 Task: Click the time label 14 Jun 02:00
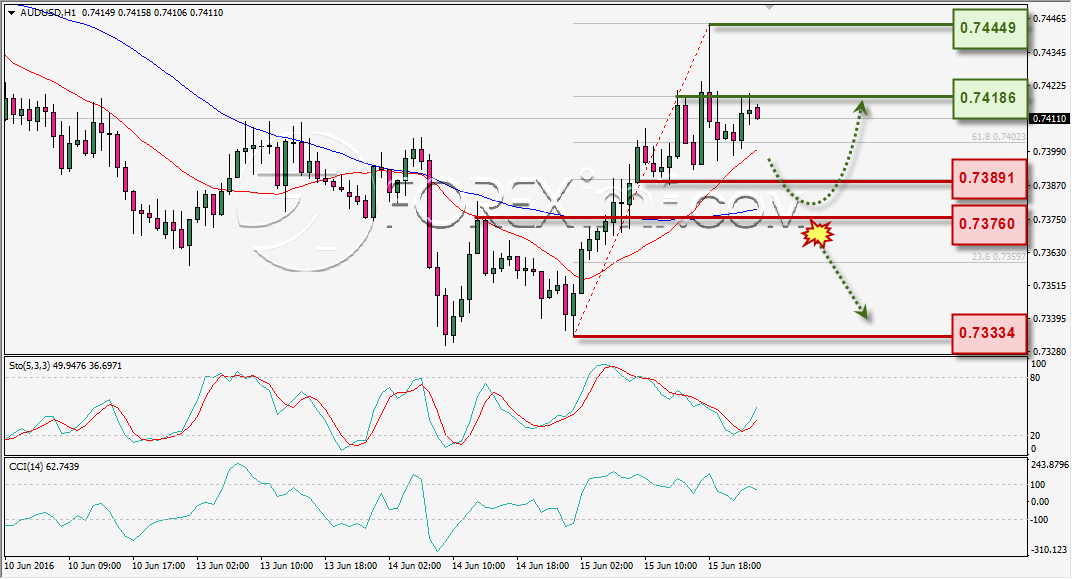[x=414, y=566]
